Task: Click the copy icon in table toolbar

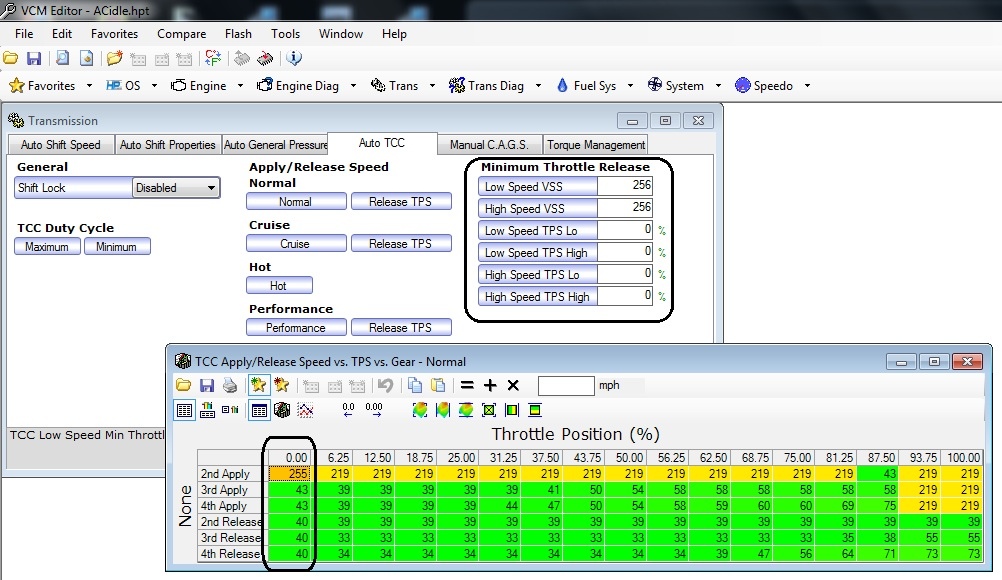Action: point(415,385)
